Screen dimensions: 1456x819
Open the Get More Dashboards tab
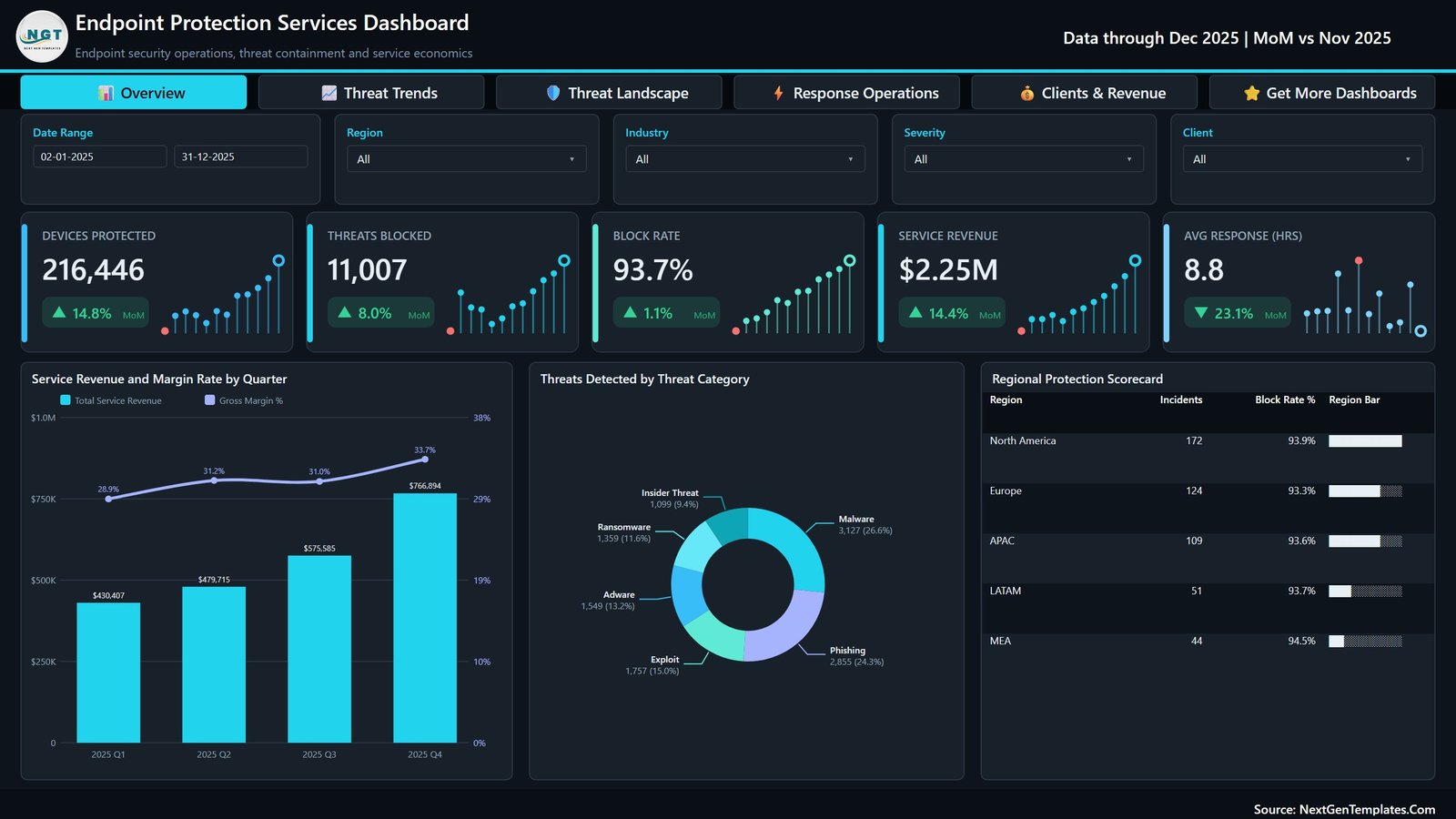coord(1322,92)
